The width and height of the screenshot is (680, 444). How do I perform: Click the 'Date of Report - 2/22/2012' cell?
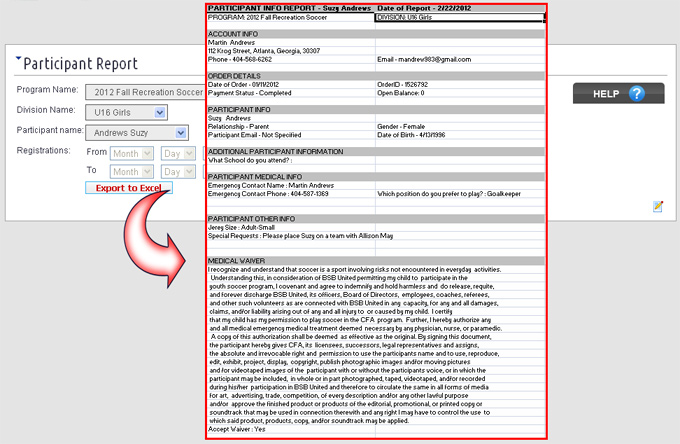460,8
